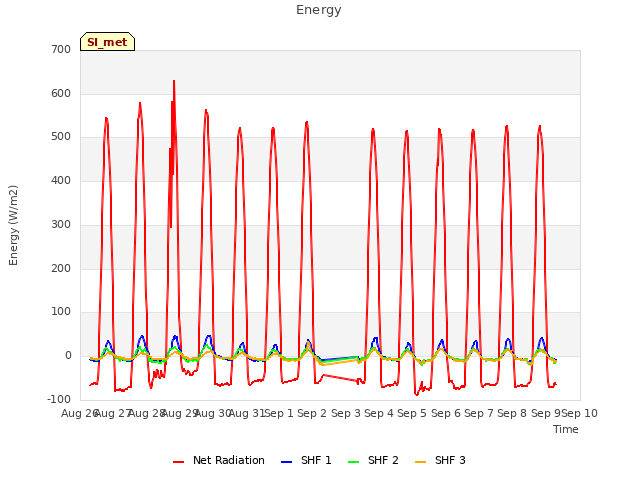Image resolution: width=640 pixels, height=480 pixels.
Task: Click the Sep 8 x-axis date label
Action: tap(512, 413)
